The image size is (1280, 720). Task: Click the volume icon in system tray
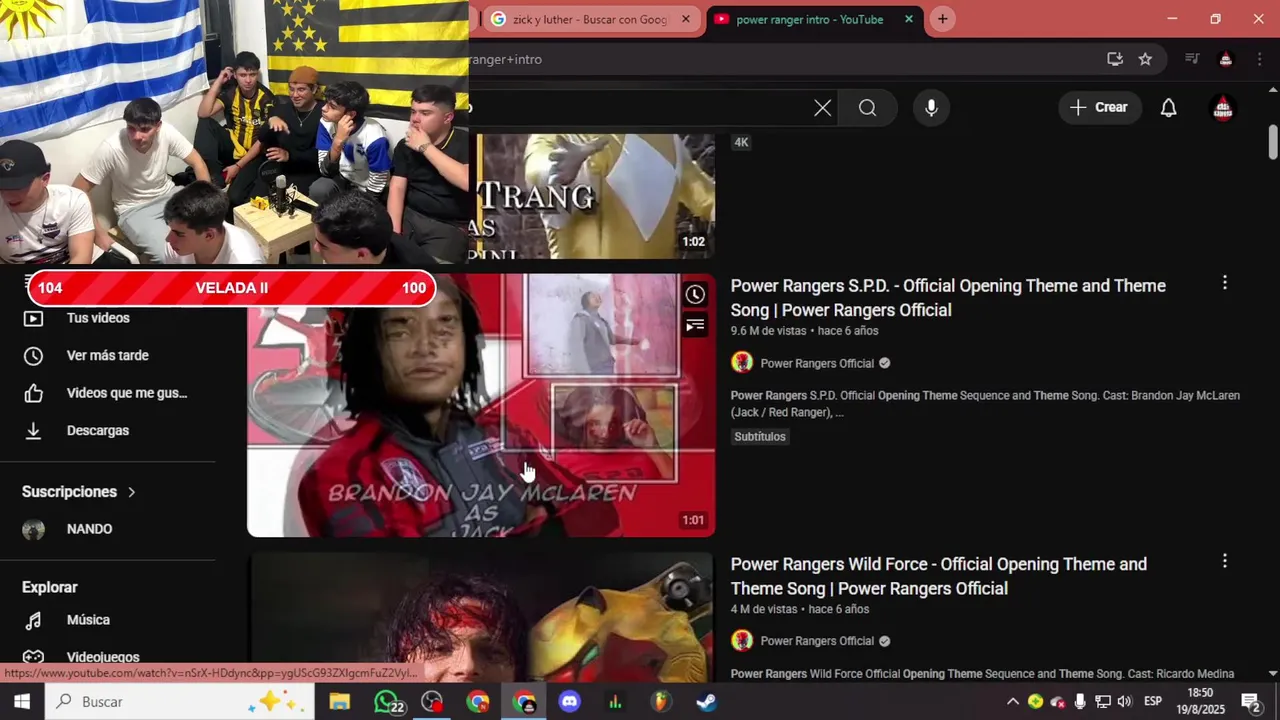coord(1124,702)
